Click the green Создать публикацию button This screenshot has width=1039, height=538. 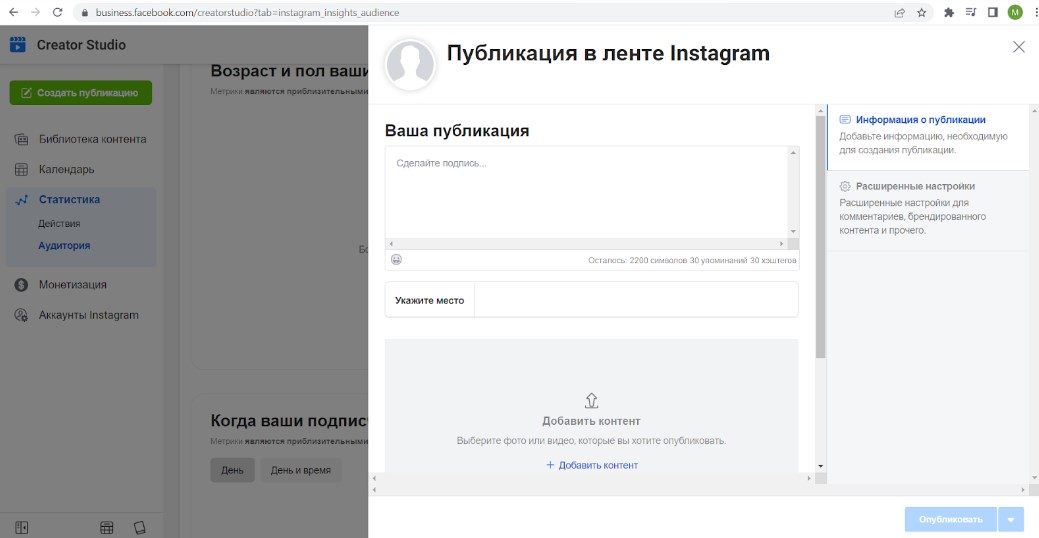(80, 93)
